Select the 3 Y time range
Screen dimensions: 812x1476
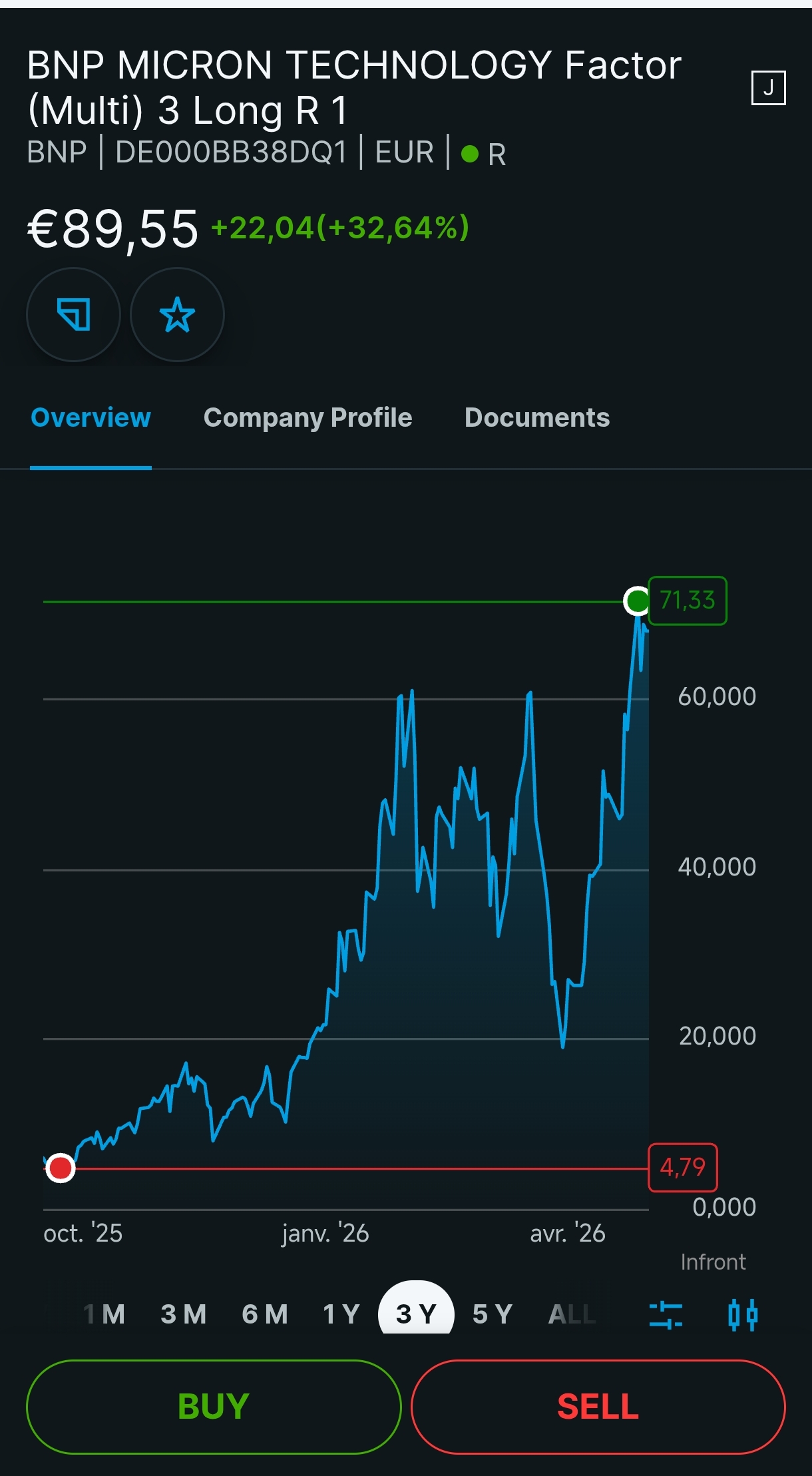416,1310
